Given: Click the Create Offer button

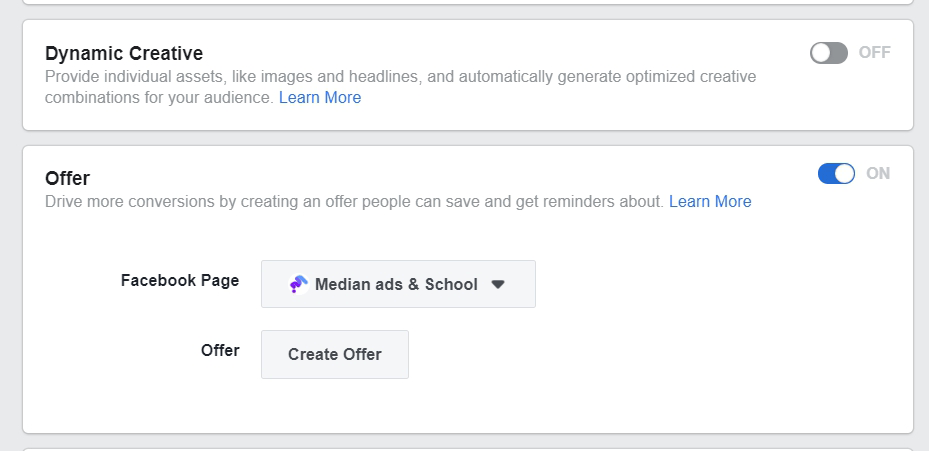Looking at the screenshot, I should point(335,354).
